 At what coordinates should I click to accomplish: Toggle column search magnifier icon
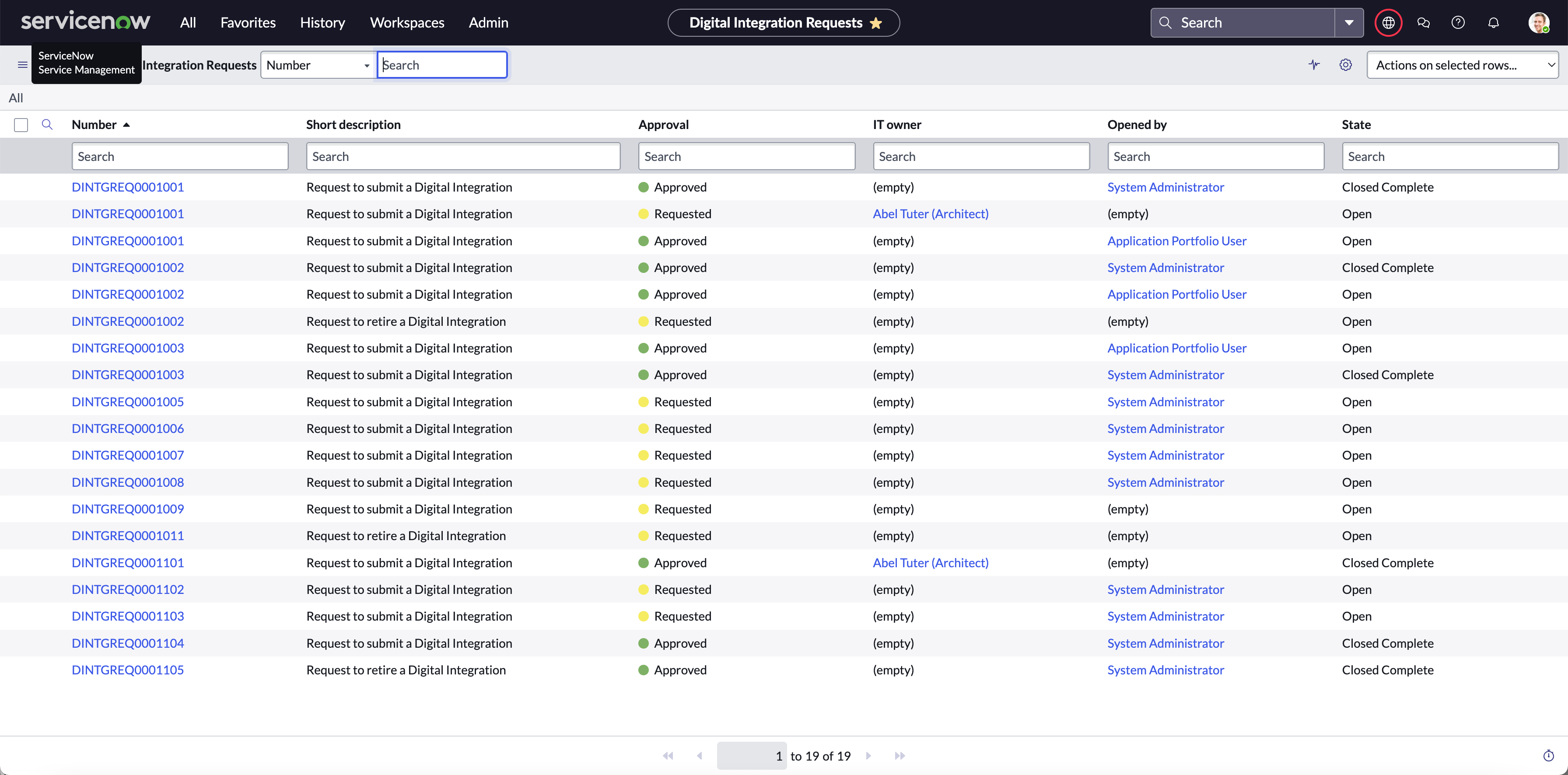(x=47, y=125)
